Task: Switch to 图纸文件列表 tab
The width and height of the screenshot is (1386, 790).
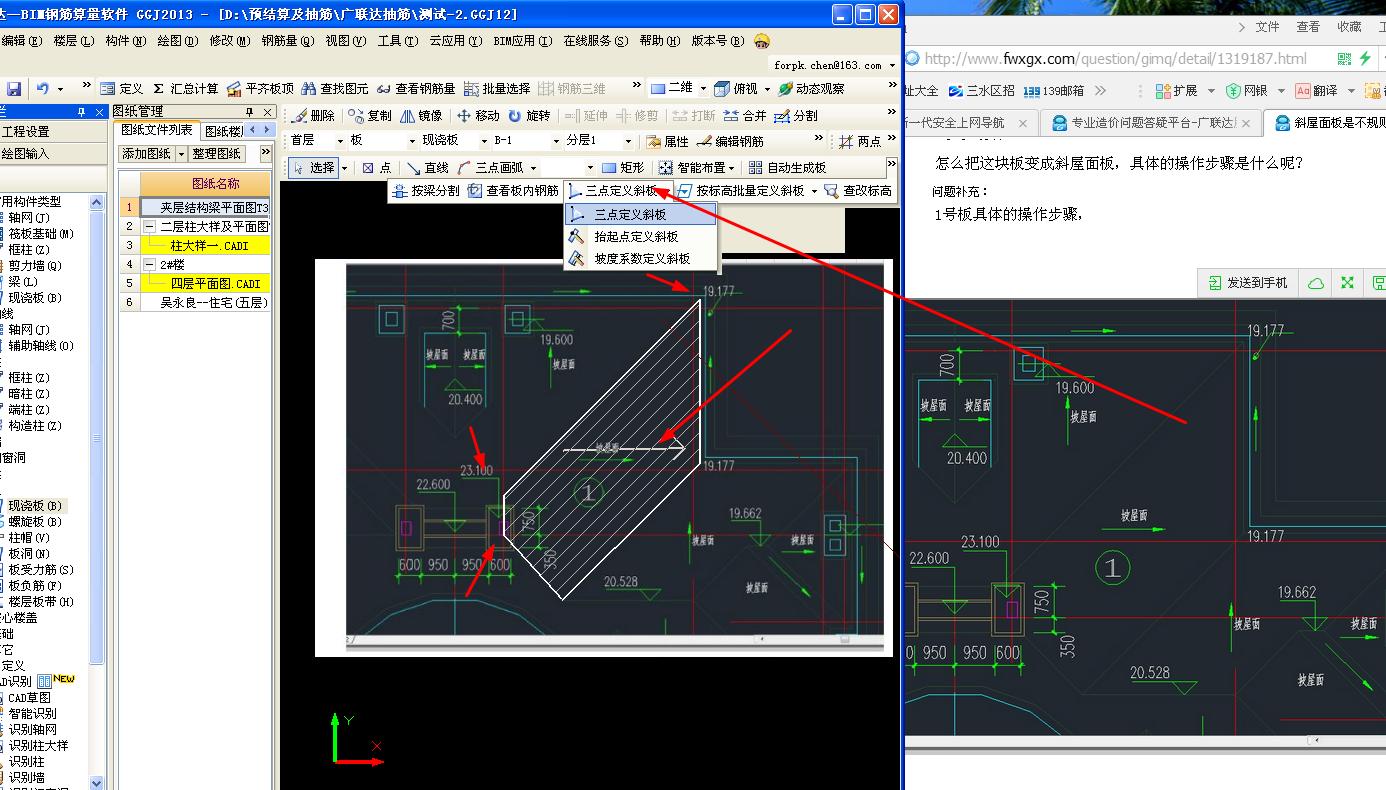Action: 157,130
